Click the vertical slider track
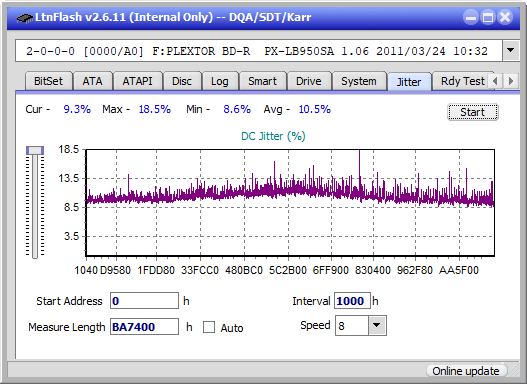 (x=35, y=207)
